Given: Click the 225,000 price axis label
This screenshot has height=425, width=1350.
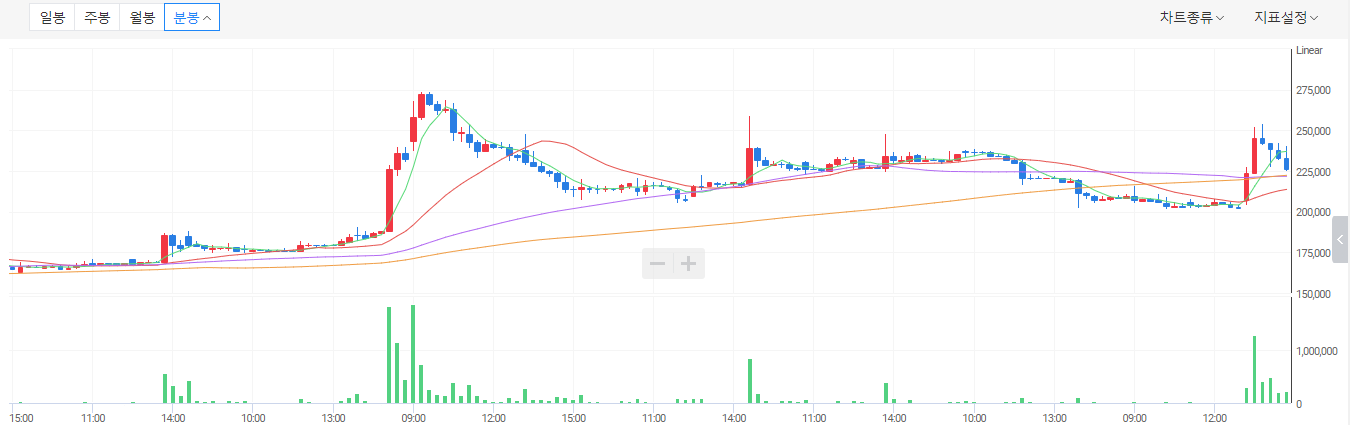Looking at the screenshot, I should pos(1312,172).
